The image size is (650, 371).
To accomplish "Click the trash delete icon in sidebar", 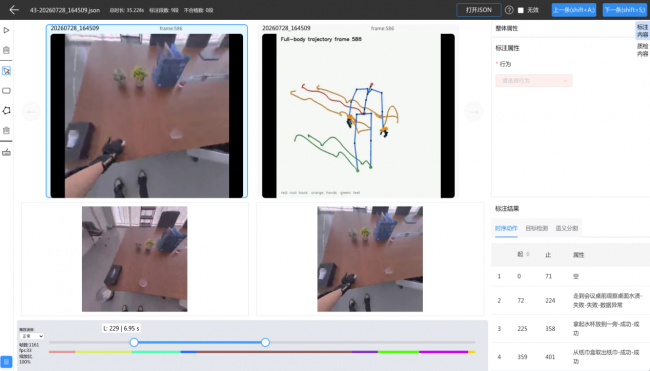I will (x=6, y=131).
